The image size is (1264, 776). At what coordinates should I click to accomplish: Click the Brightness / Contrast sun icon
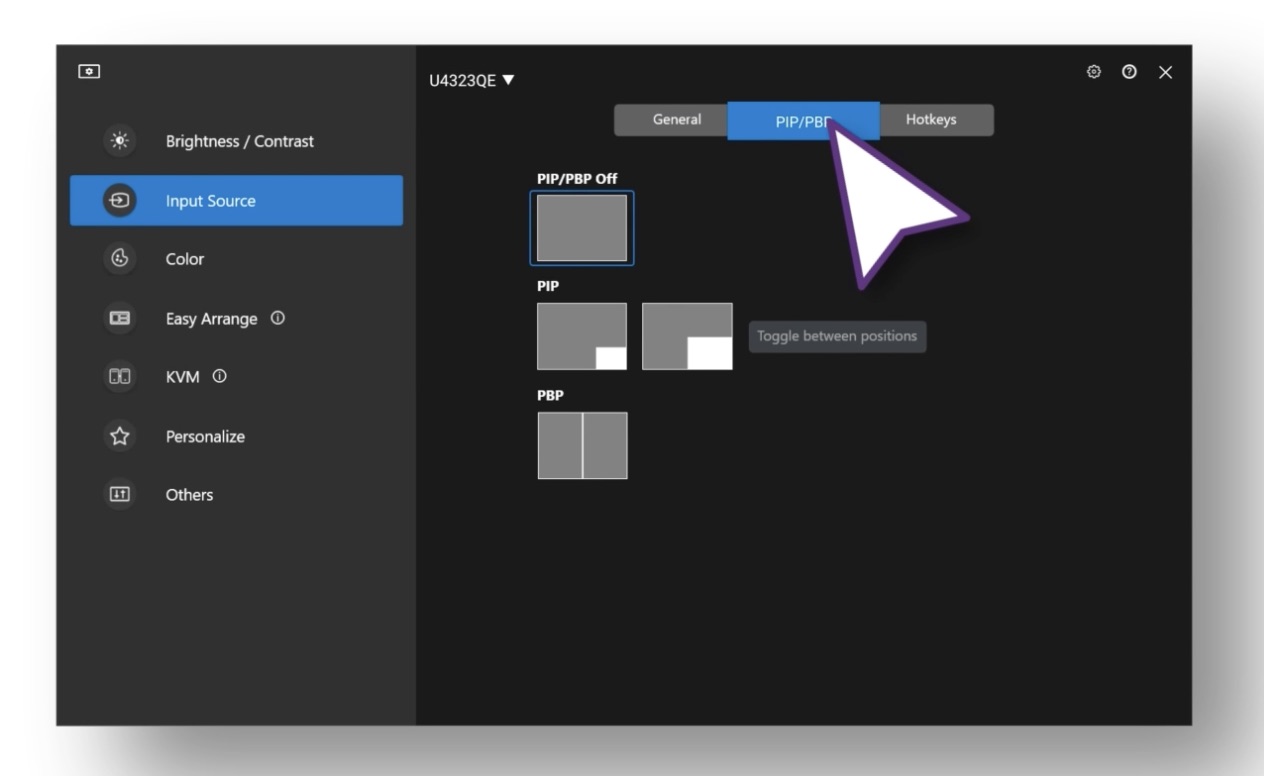pos(120,141)
